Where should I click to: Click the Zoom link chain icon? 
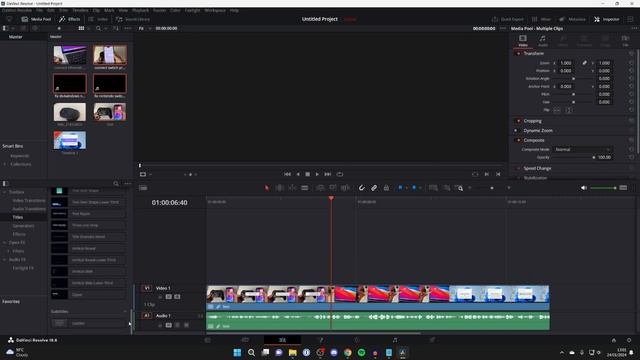pyautogui.click(x=584, y=63)
